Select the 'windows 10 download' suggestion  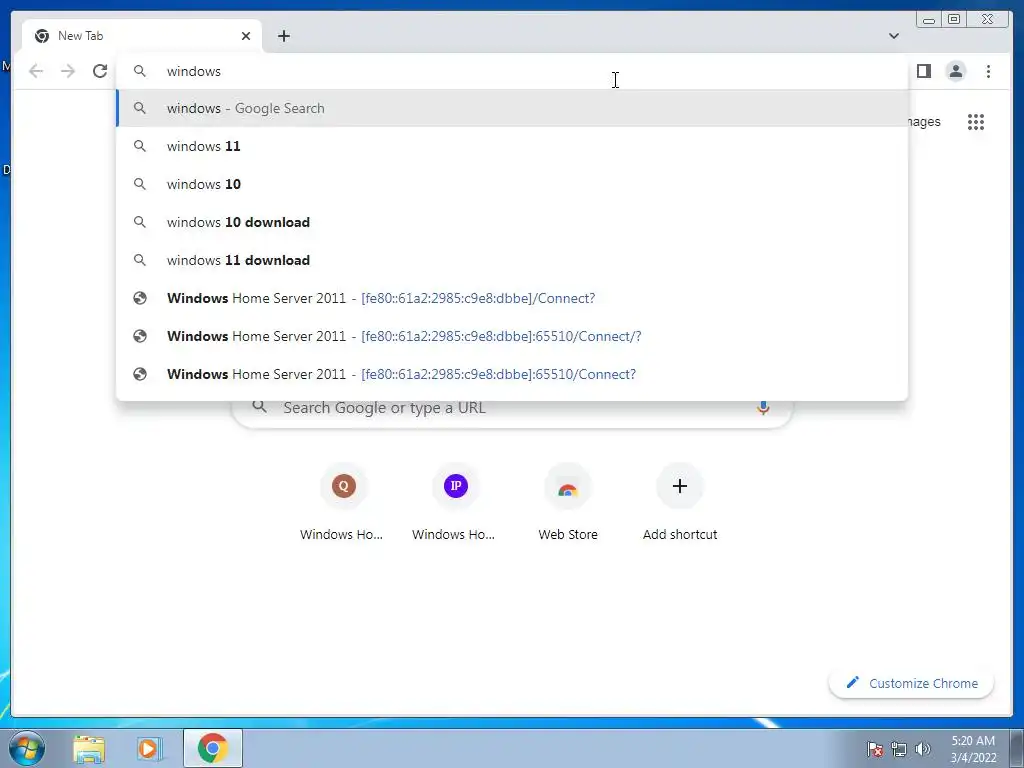(512, 222)
